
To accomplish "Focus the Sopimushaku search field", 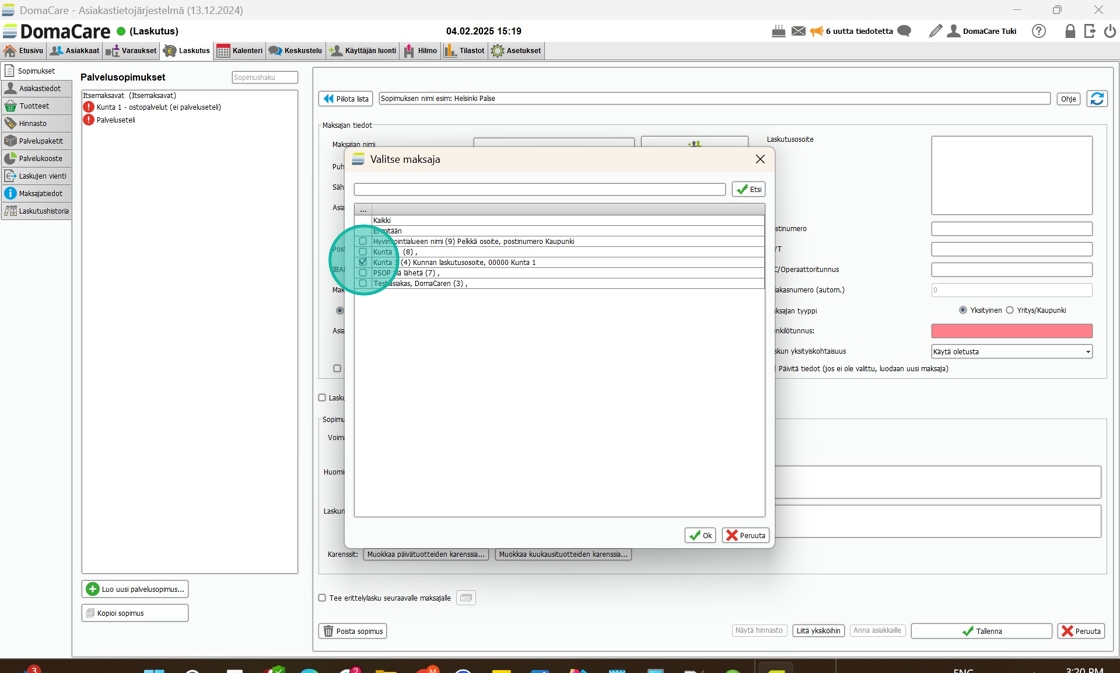I will (265, 77).
